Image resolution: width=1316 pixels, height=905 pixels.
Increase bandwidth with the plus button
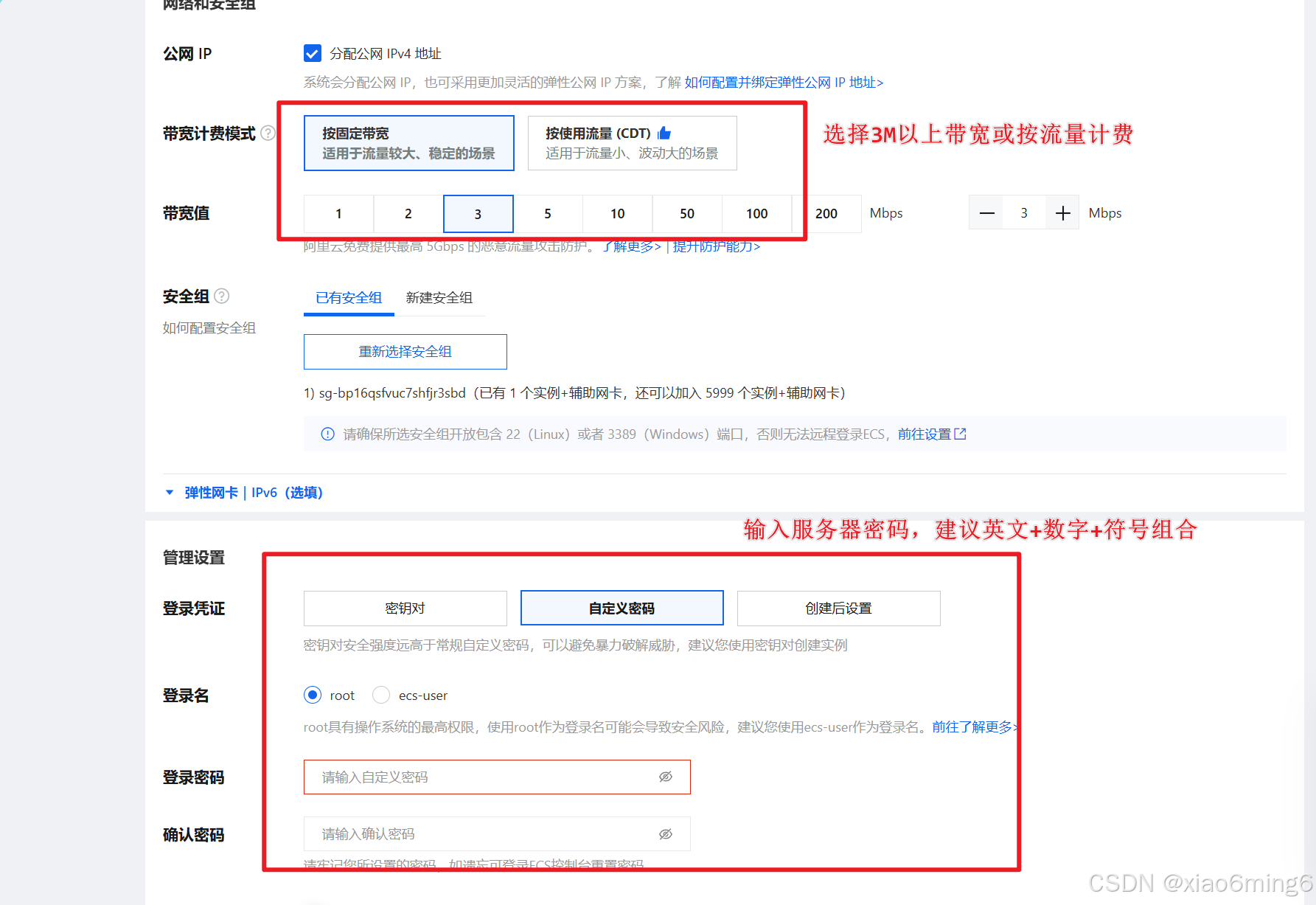tap(1062, 213)
